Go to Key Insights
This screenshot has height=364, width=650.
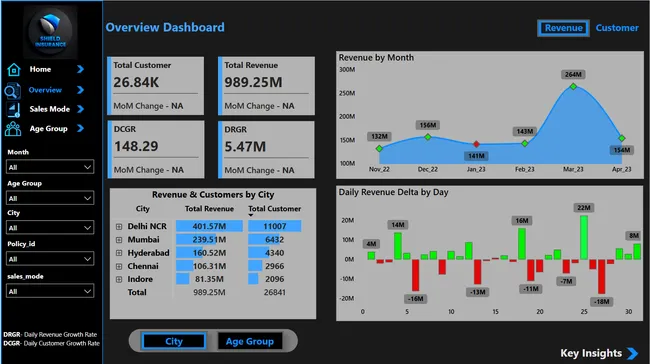(x=591, y=353)
